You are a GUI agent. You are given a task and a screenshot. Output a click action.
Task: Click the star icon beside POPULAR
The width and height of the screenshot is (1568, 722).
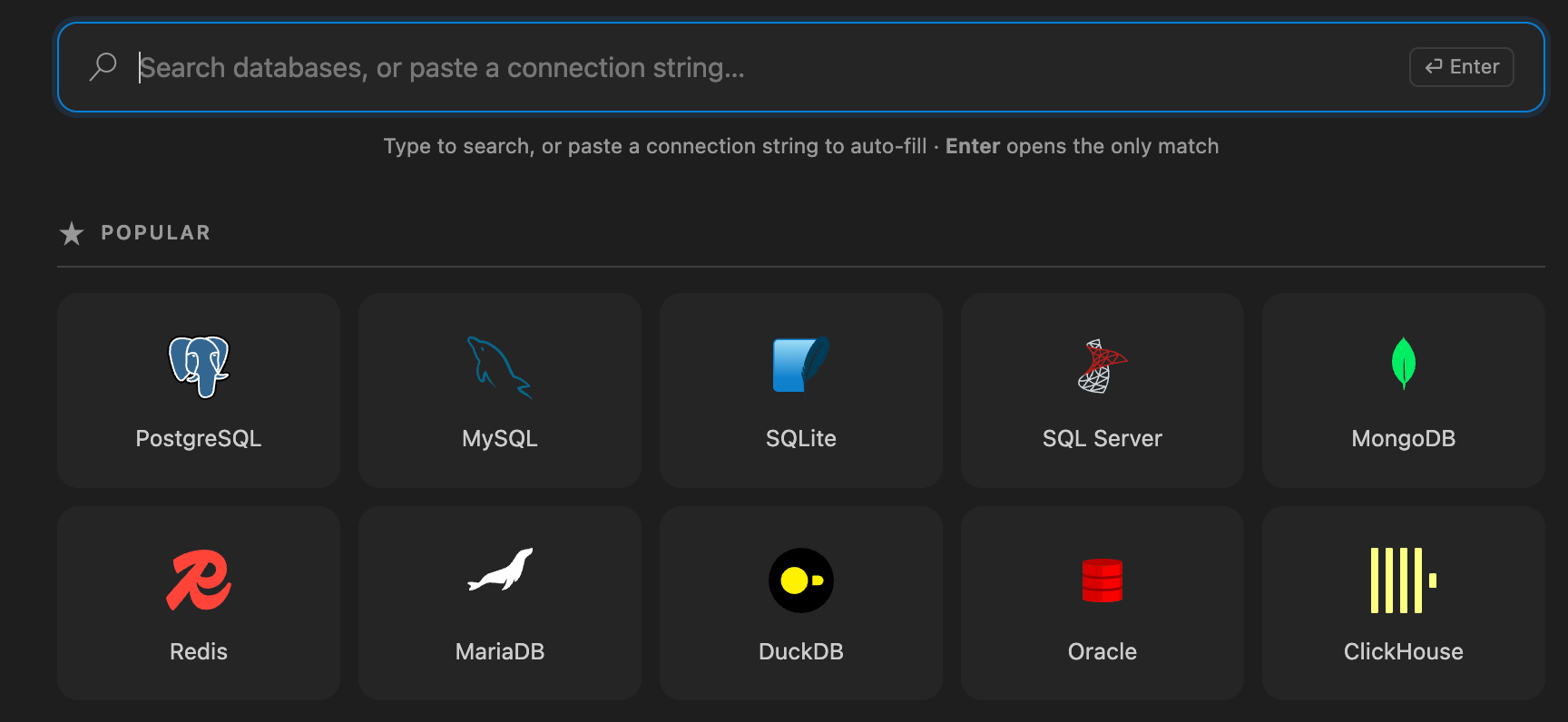(72, 234)
